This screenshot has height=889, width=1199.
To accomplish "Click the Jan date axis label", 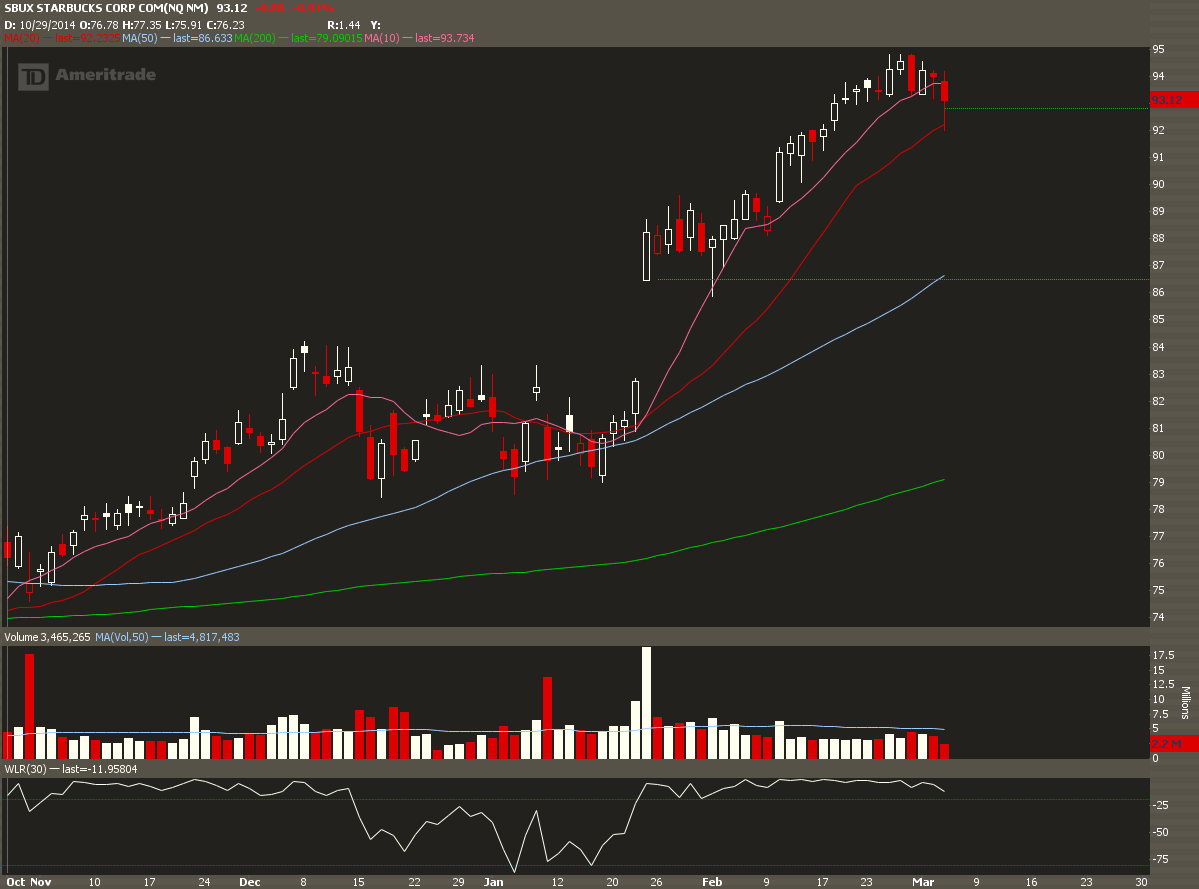I will click(494, 882).
